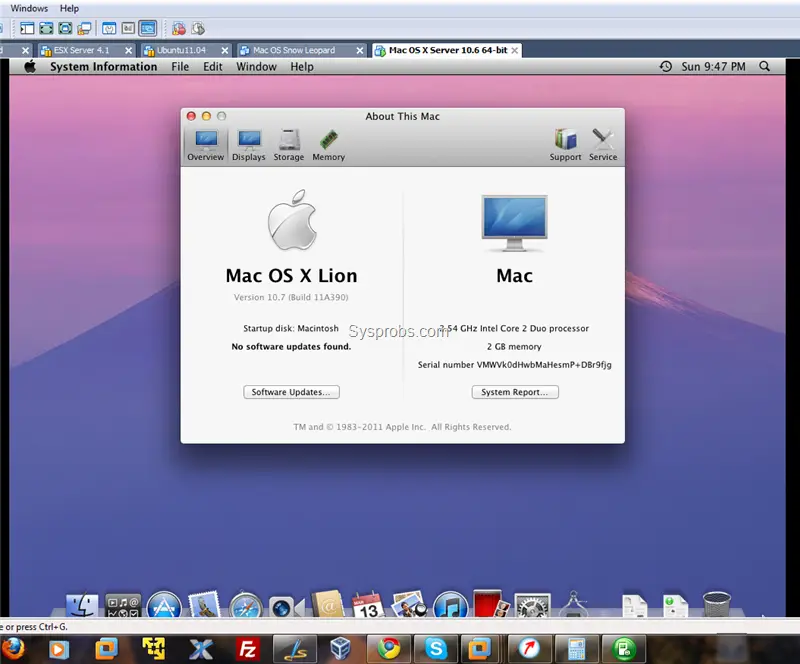Open the Service section

(x=603, y=145)
